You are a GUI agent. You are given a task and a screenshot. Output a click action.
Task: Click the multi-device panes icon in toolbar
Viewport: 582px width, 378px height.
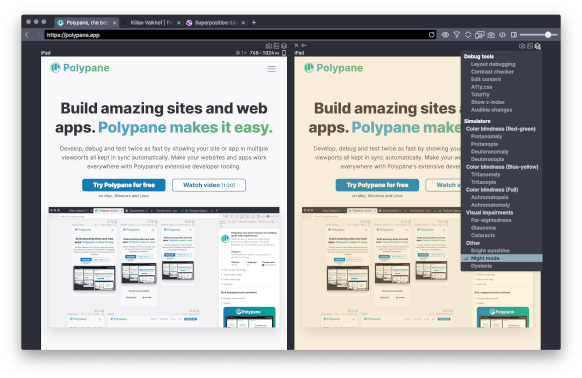click(x=480, y=35)
